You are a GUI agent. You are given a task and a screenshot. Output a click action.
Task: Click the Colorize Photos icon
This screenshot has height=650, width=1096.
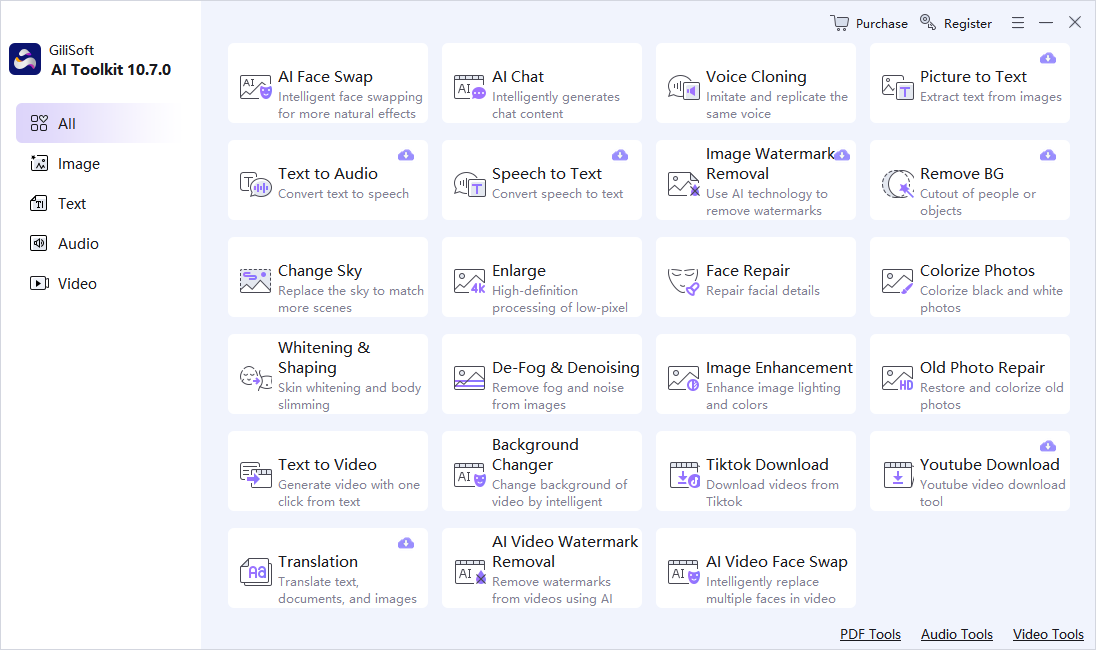pos(897,281)
